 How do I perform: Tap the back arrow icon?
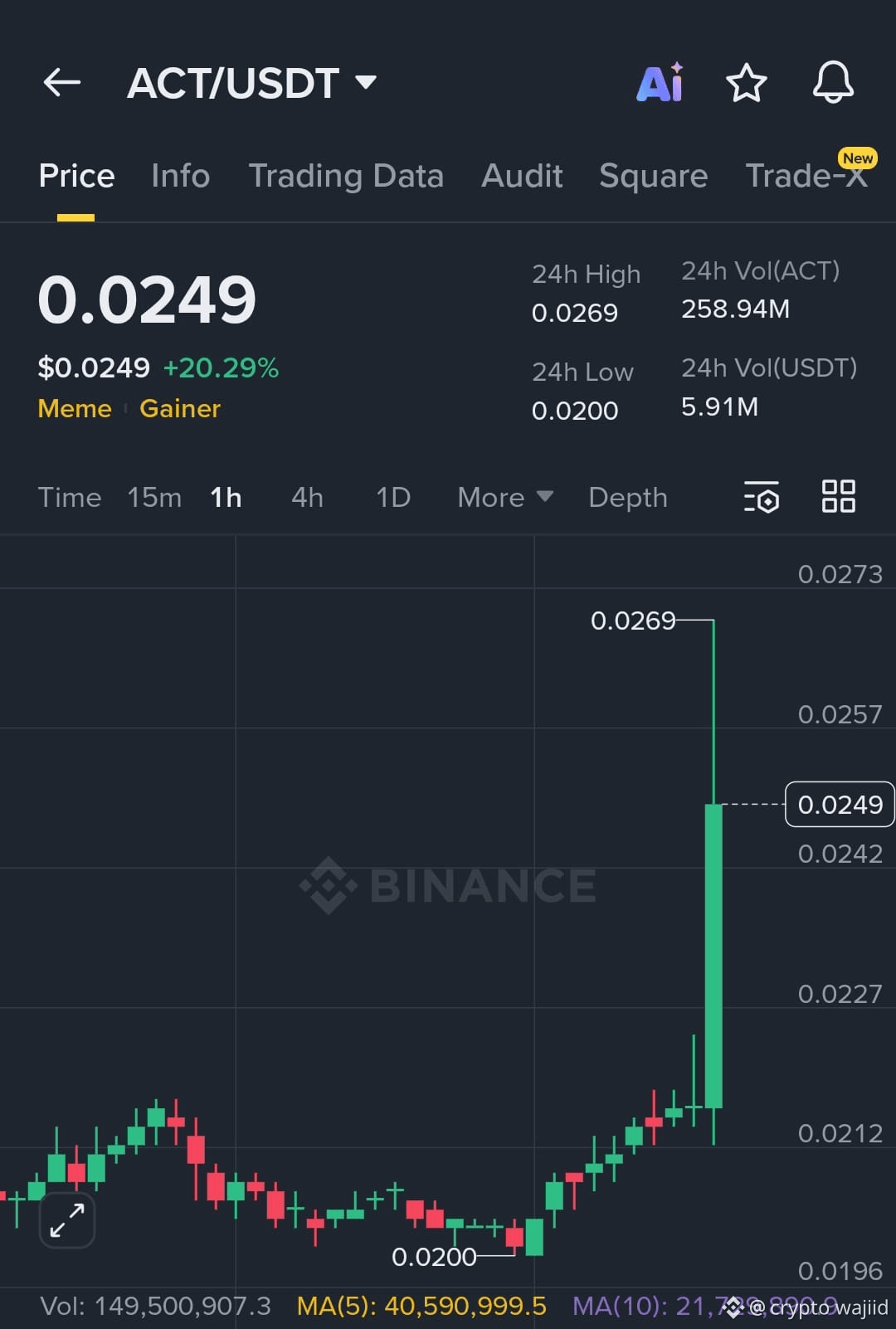pyautogui.click(x=62, y=82)
